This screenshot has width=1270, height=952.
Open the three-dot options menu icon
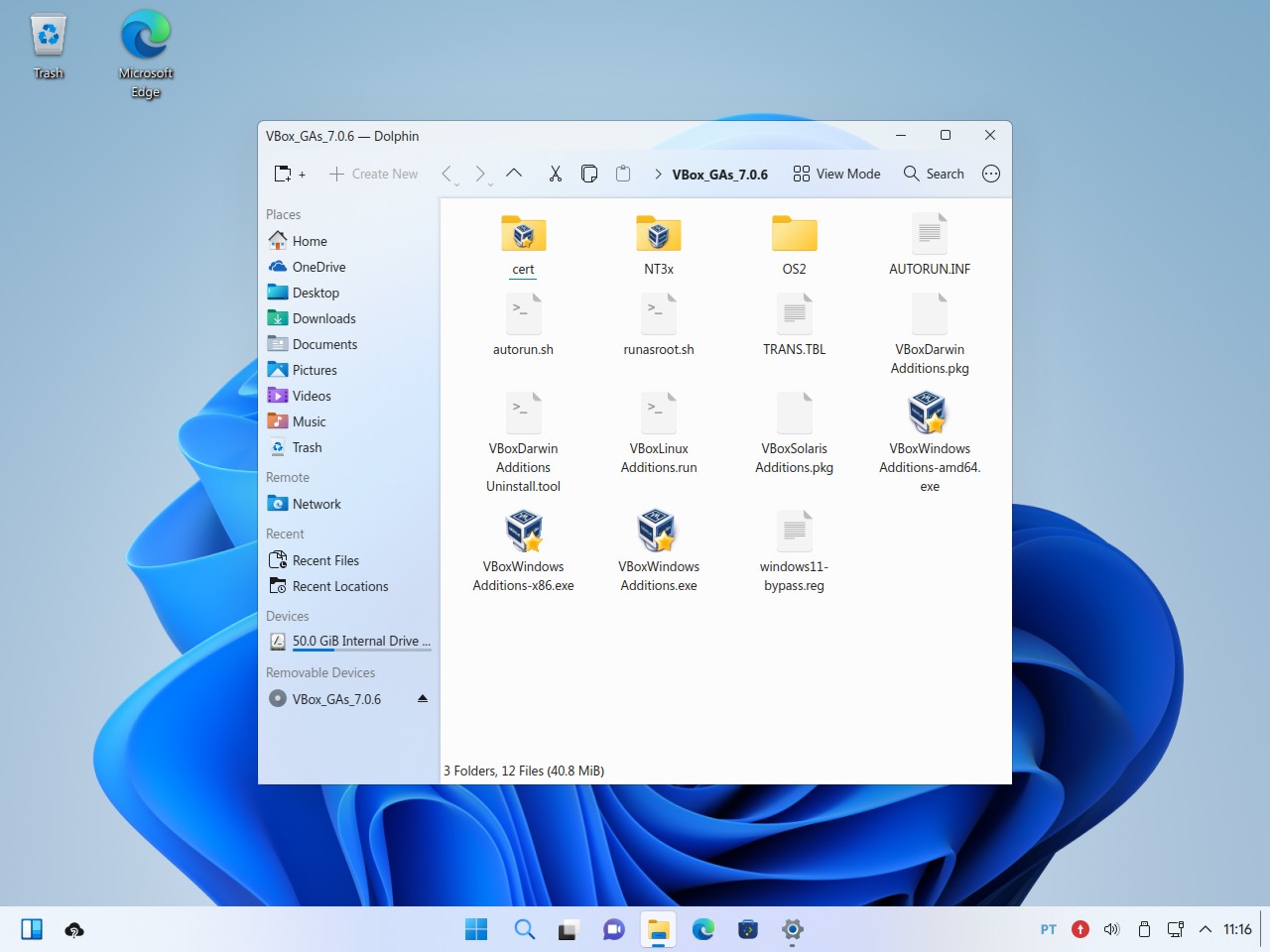coord(990,174)
